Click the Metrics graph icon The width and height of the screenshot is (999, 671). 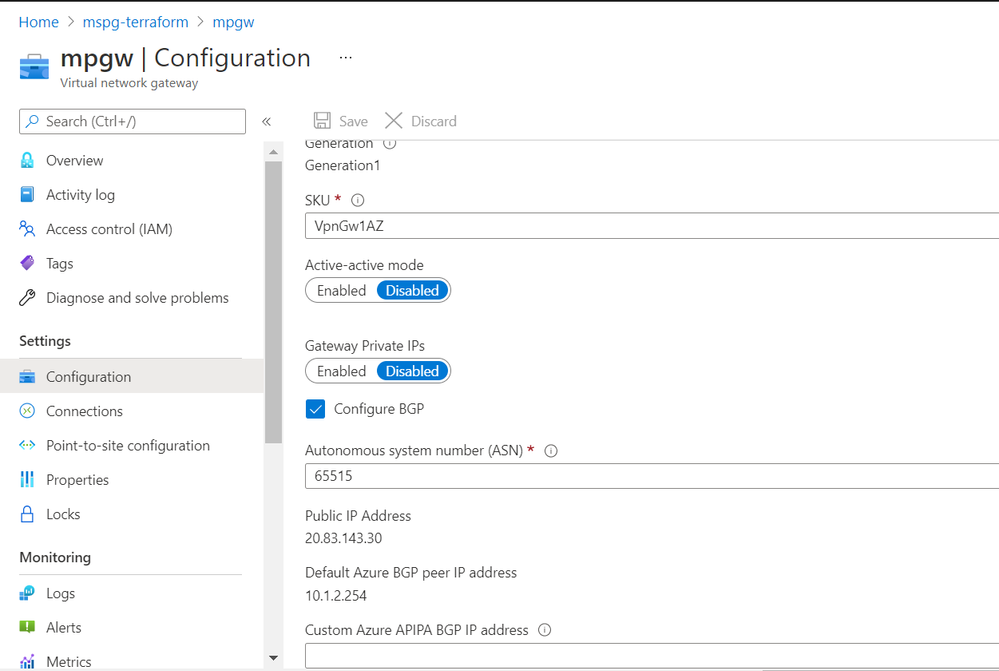click(x=27, y=662)
